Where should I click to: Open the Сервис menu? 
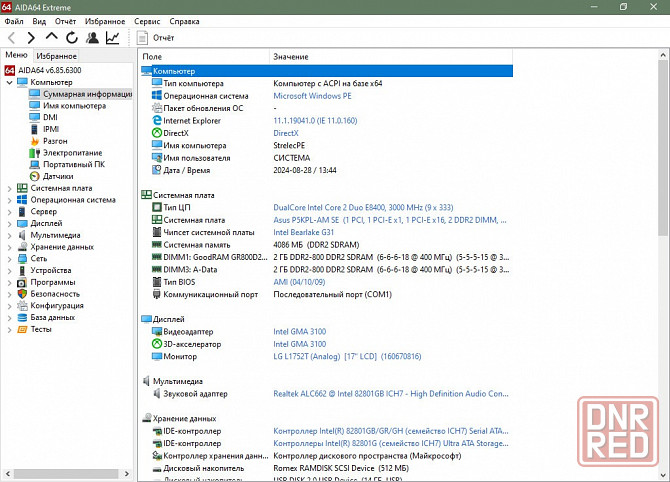click(x=147, y=21)
